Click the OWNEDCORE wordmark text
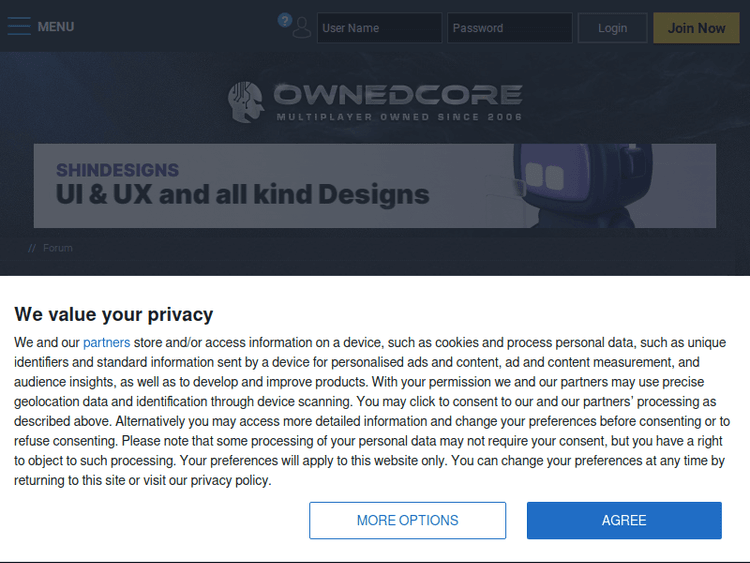The image size is (750, 563). pyautogui.click(x=398, y=95)
